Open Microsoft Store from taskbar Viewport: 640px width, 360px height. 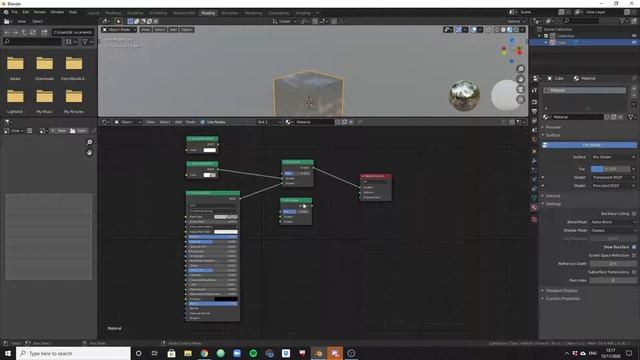pos(171,353)
